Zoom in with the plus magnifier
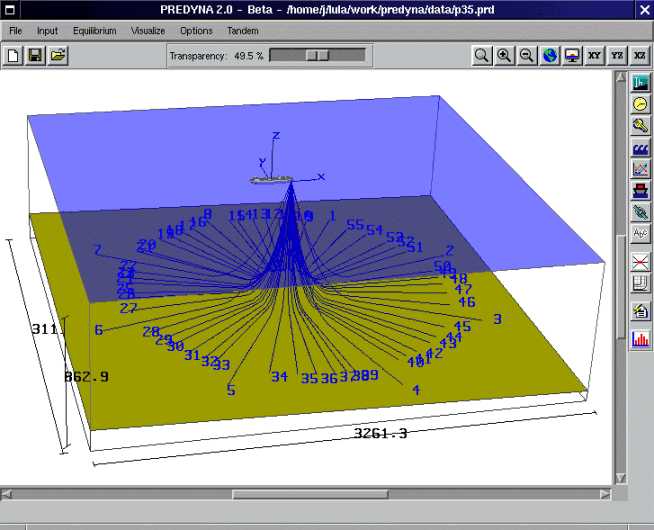Viewport: 654px width, 530px height. click(x=504, y=55)
